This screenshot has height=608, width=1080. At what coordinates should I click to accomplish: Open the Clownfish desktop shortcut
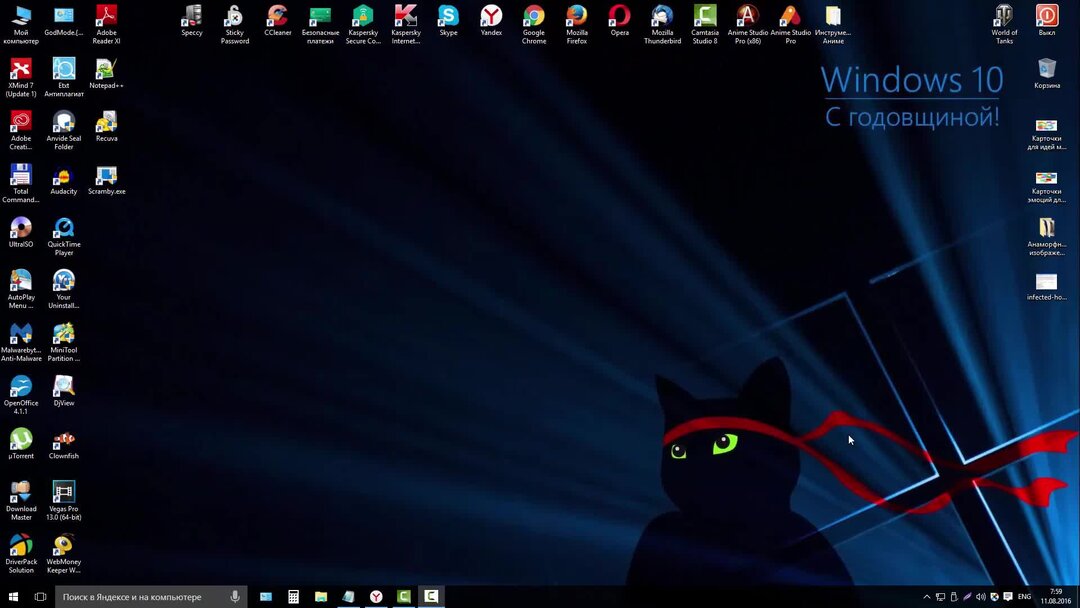coord(63,444)
